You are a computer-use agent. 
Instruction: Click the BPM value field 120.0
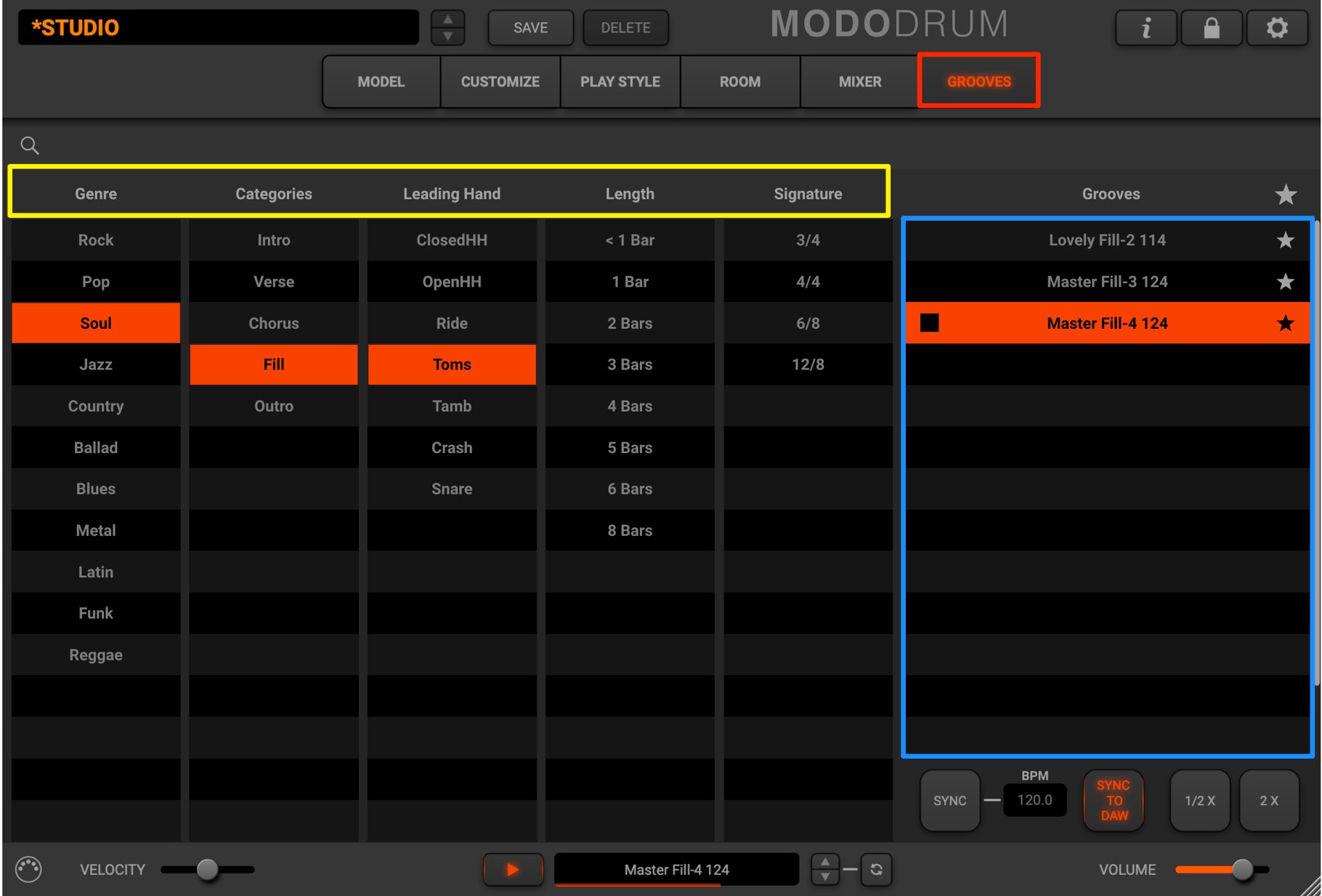(1034, 799)
